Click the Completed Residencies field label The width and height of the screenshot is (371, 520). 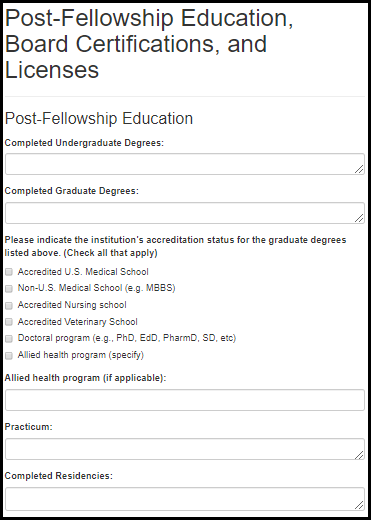pos(59,476)
